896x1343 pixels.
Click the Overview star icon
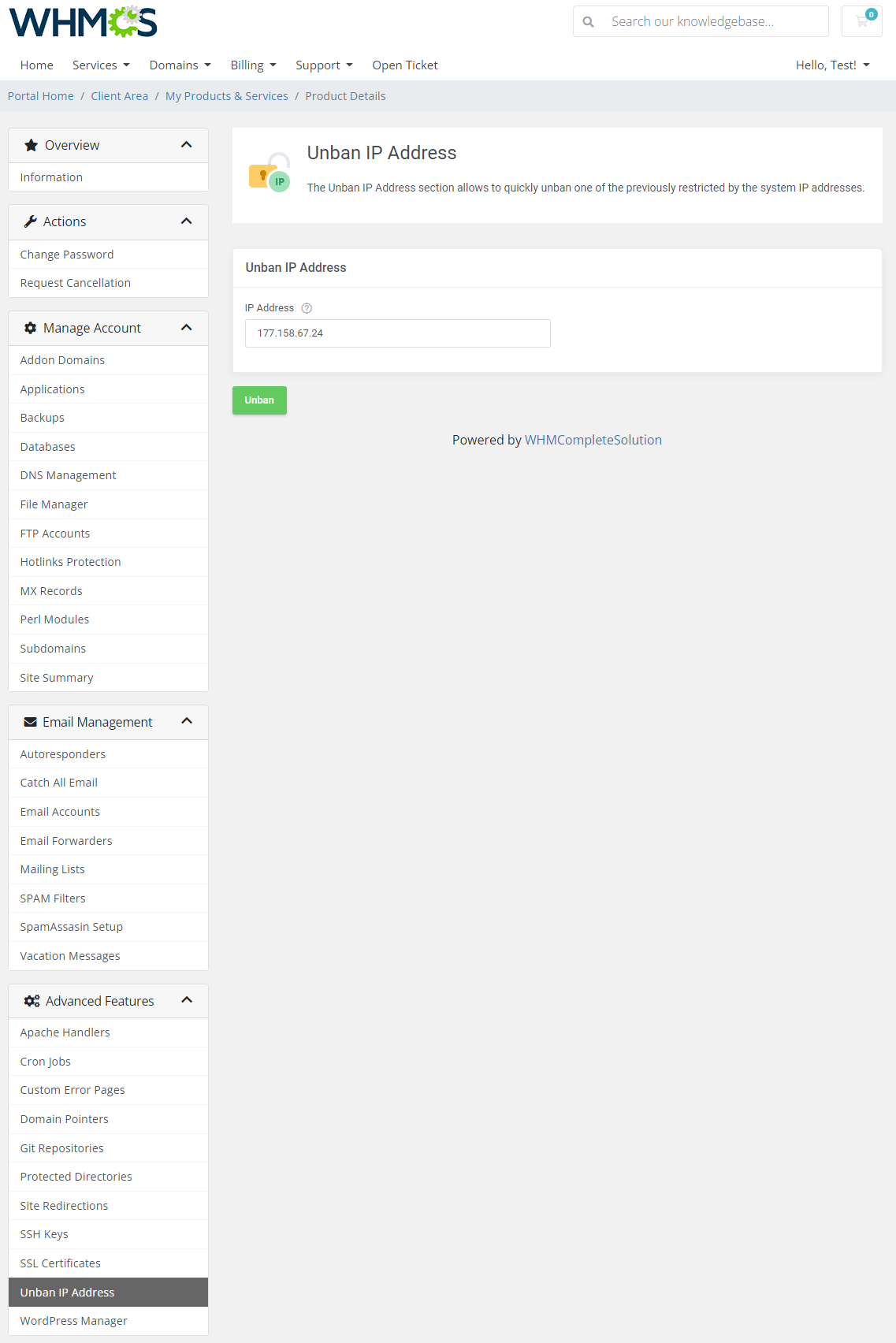click(x=32, y=145)
